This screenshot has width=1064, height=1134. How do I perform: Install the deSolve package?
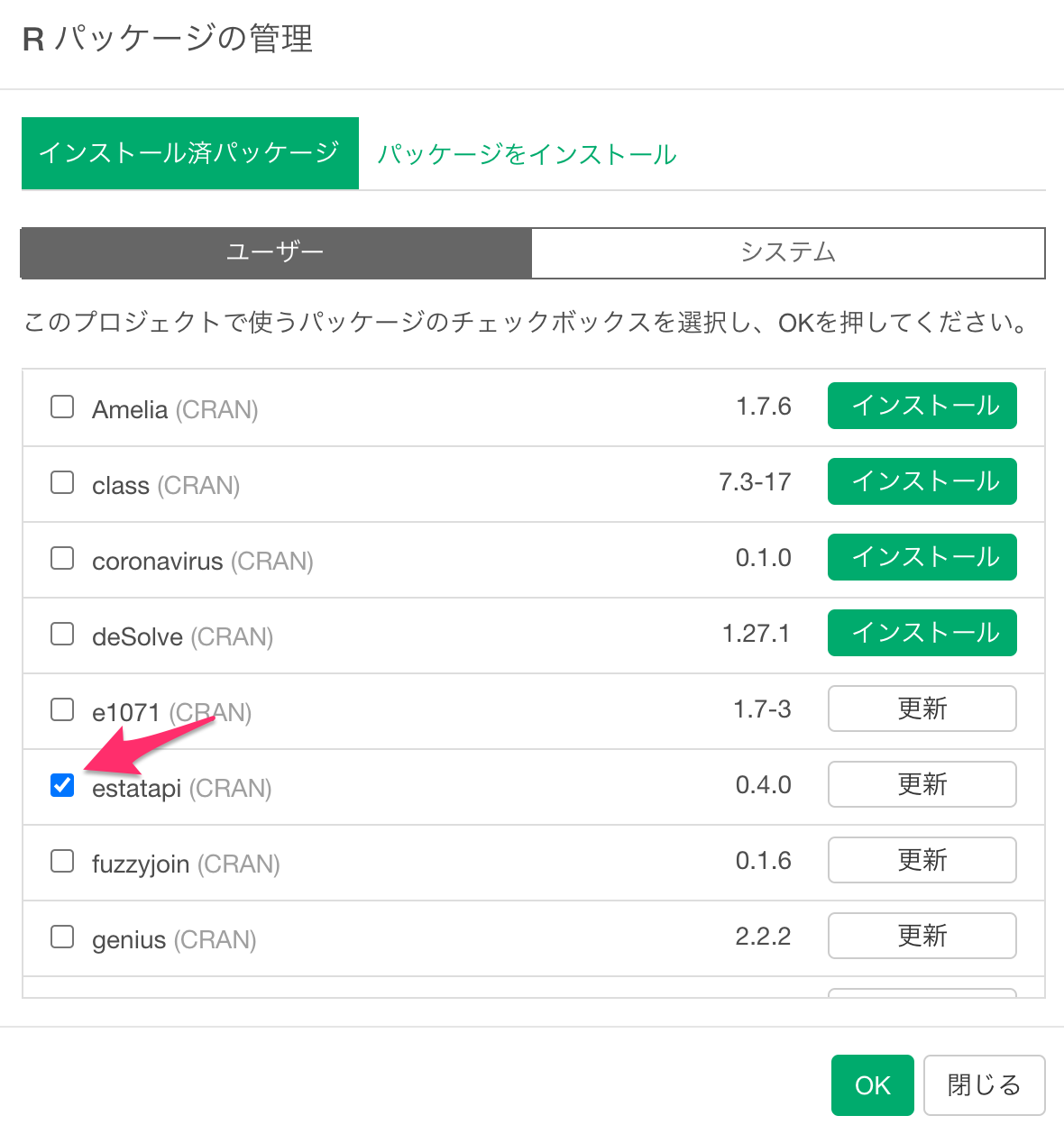coord(922,633)
